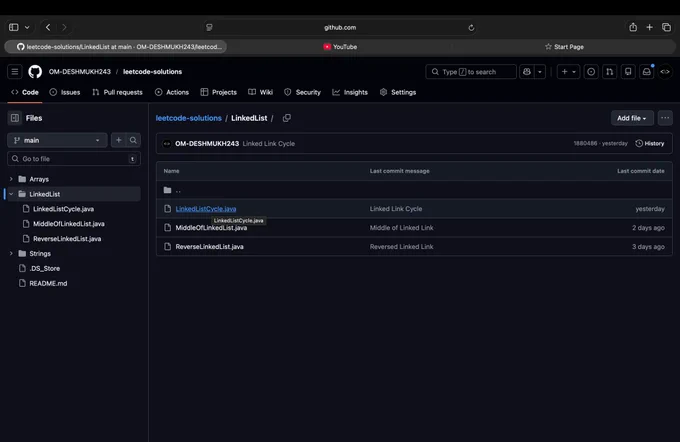The image size is (680, 442).
Task: Go back in Safari history
Action: [48, 27]
